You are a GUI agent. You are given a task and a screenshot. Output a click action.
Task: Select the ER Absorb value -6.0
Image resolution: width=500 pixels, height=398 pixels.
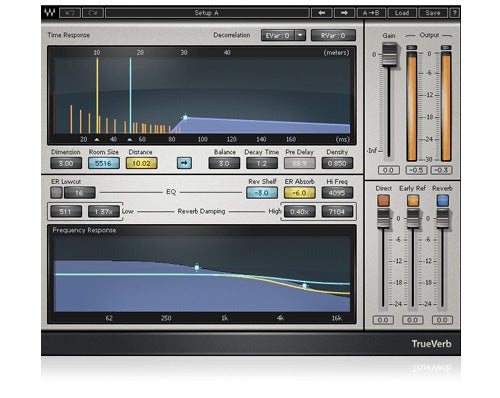pyautogui.click(x=300, y=193)
